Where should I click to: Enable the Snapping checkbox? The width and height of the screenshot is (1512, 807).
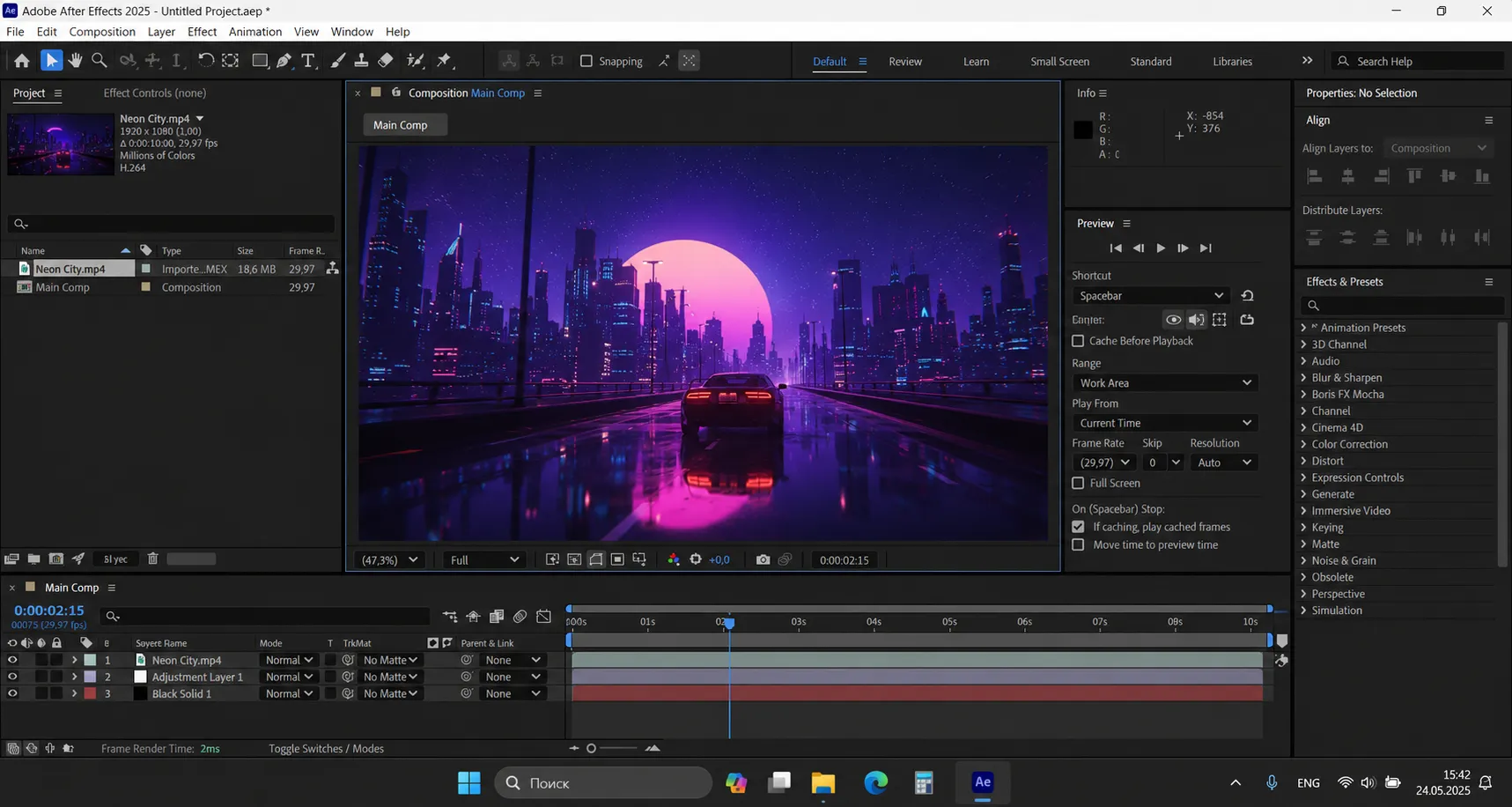[586, 61]
